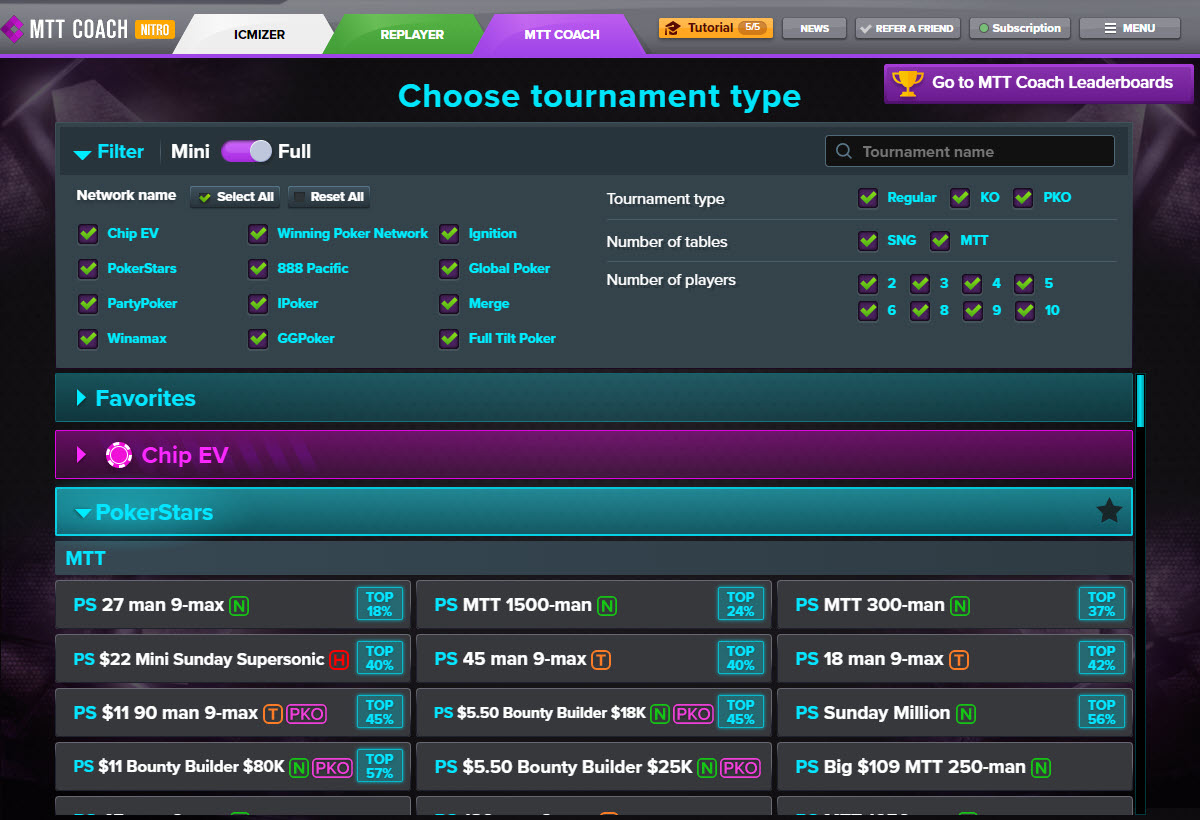Click the N badge on Sunday Million
Screen dimensions: 1200x820
[x=965, y=714]
